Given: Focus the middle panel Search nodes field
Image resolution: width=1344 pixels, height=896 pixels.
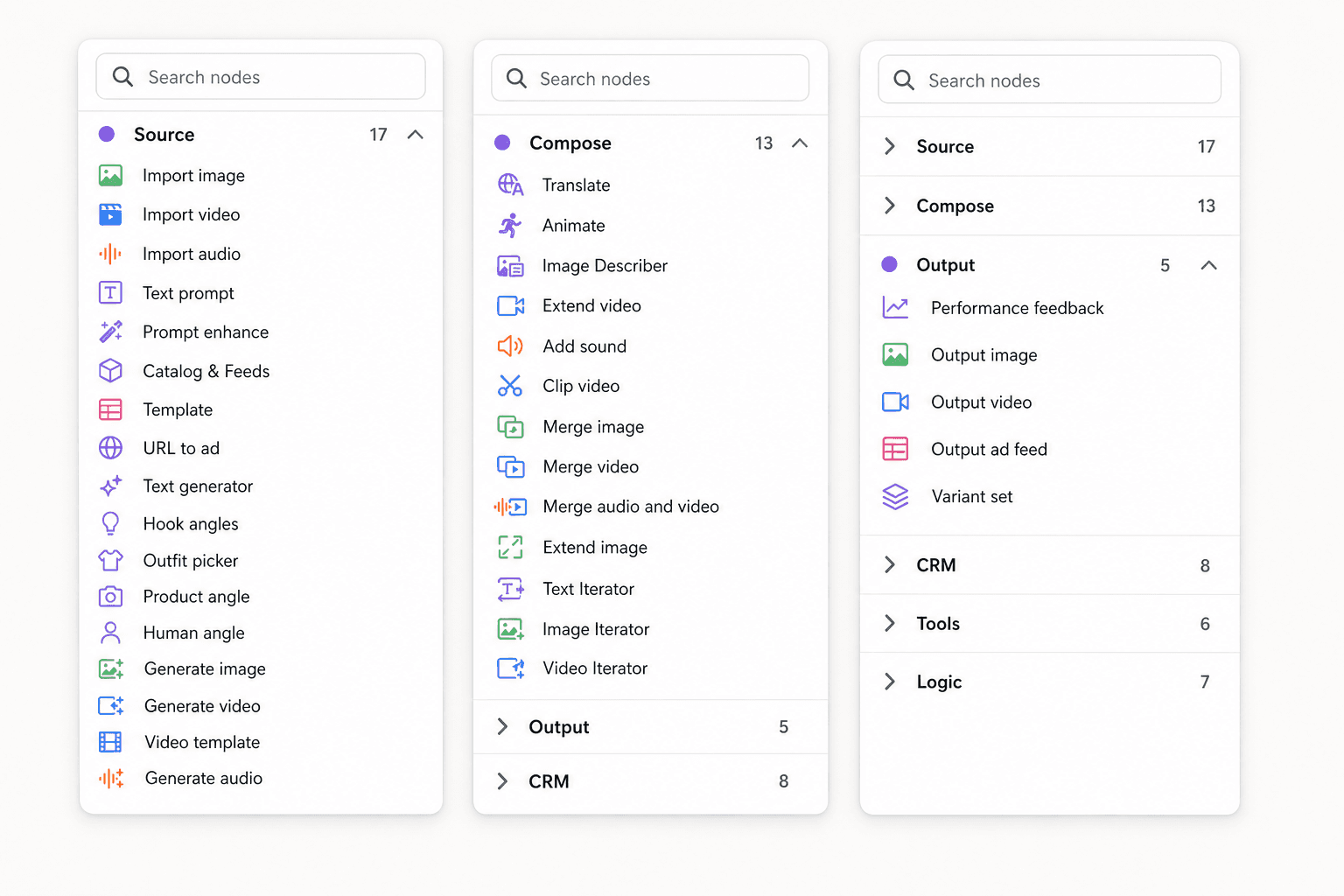Looking at the screenshot, I should 650,79.
